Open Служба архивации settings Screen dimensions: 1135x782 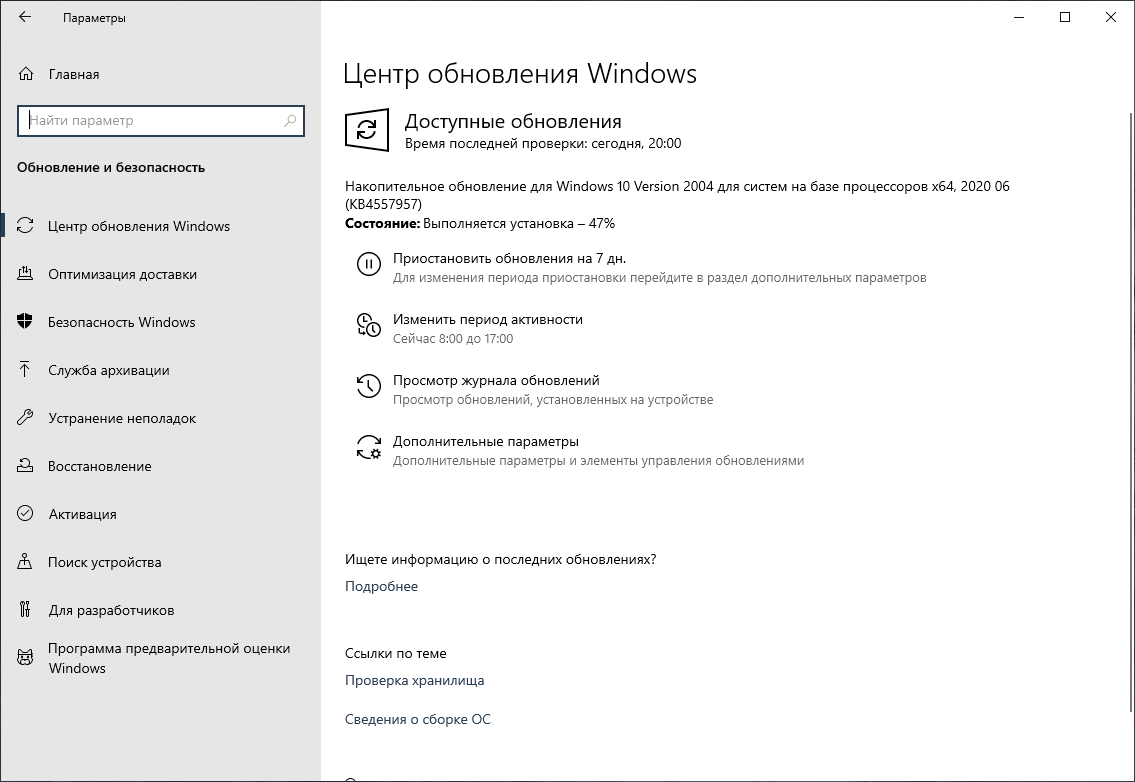(x=110, y=370)
